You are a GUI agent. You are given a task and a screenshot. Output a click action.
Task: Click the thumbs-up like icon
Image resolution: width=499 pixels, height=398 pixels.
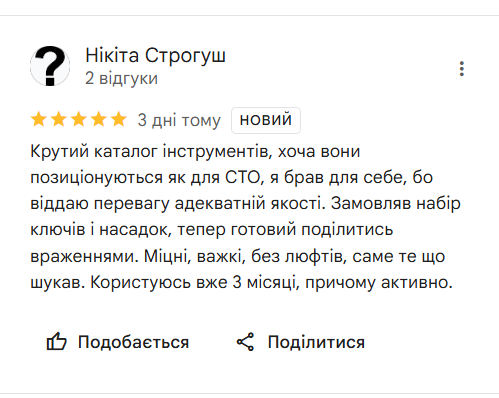click(56, 342)
